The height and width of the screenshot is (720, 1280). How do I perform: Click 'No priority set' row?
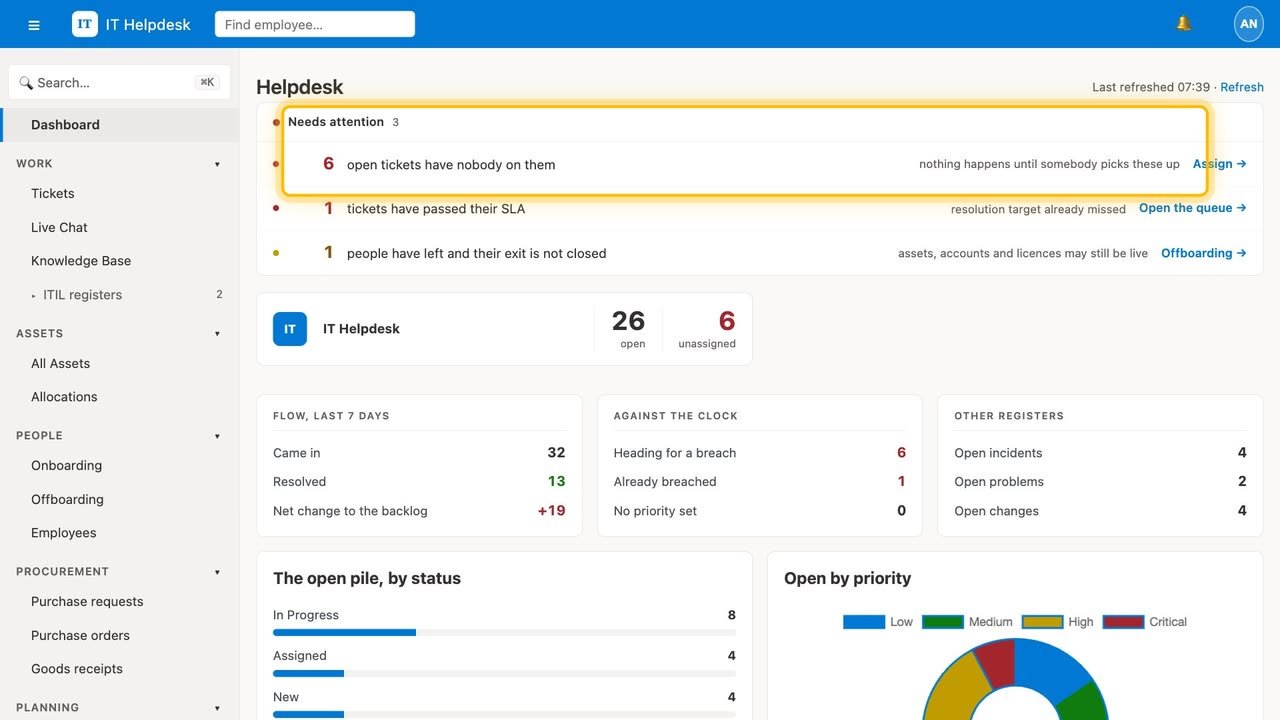pos(760,511)
